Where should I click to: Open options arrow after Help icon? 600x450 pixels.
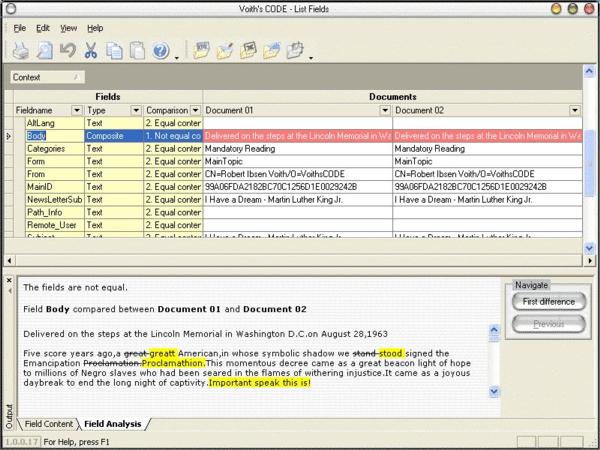[x=176, y=58]
